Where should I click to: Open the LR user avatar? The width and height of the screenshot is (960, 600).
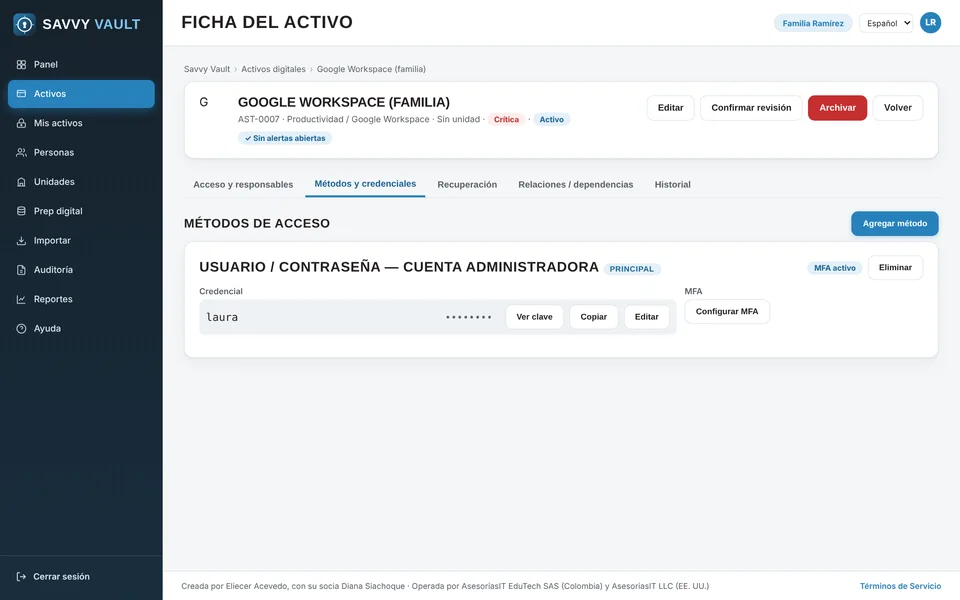pyautogui.click(x=930, y=23)
